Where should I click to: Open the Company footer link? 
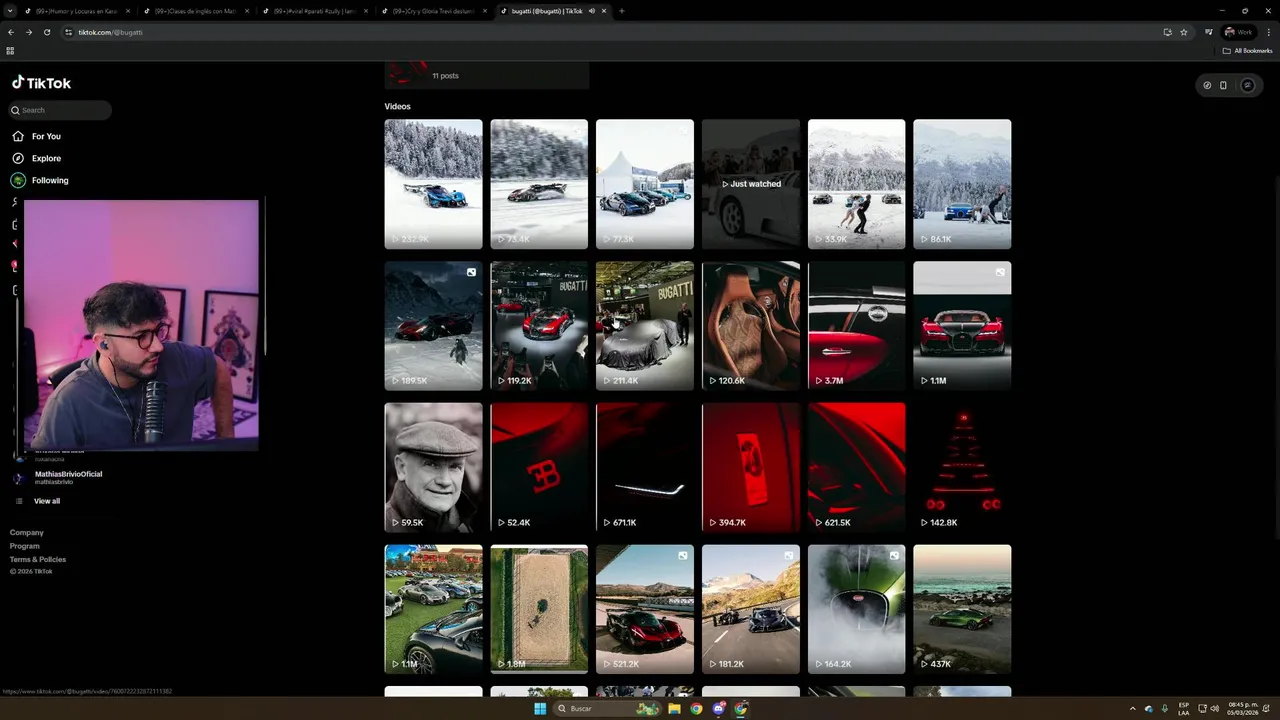[x=27, y=533]
